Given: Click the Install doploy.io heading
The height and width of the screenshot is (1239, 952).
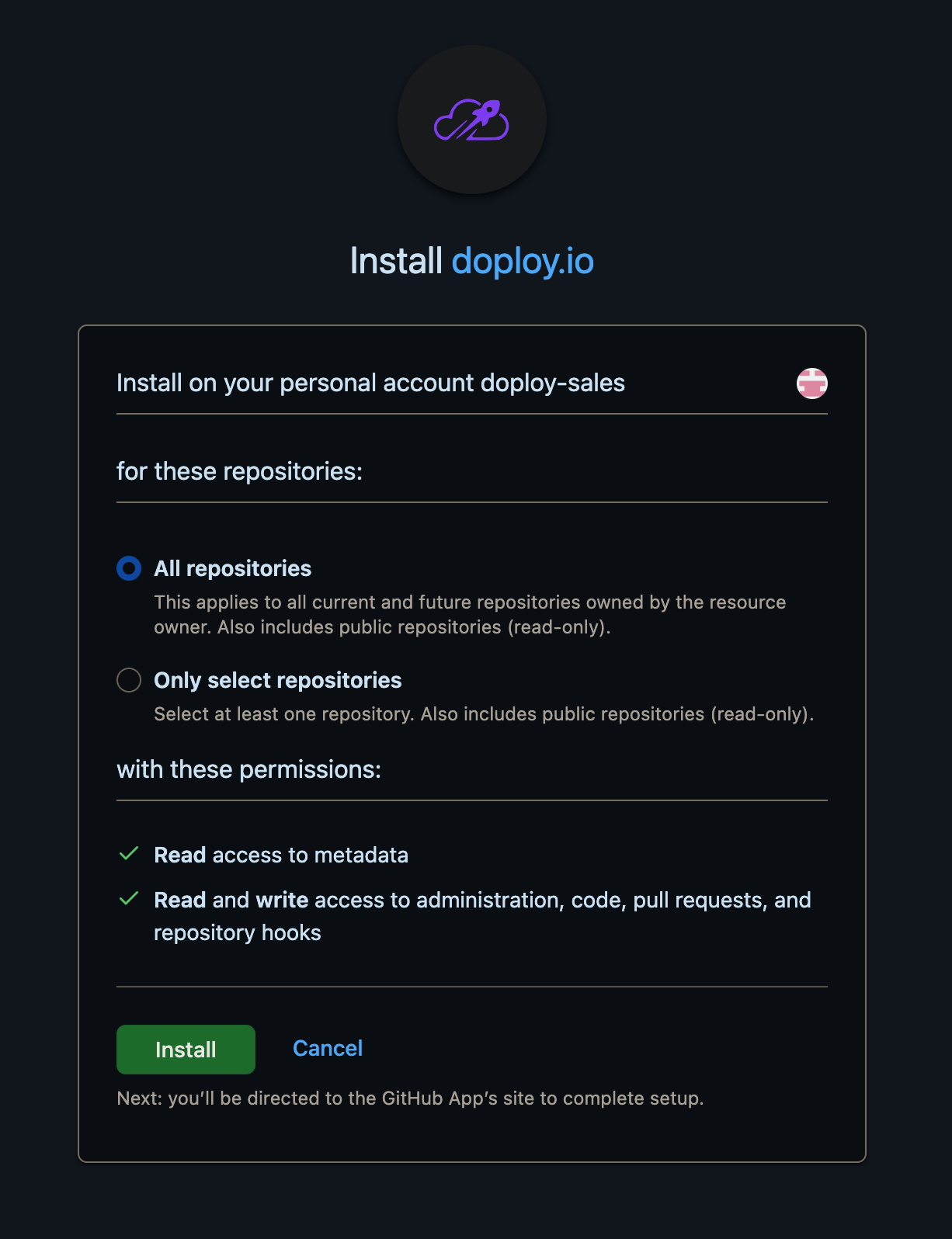Looking at the screenshot, I should pos(472,262).
